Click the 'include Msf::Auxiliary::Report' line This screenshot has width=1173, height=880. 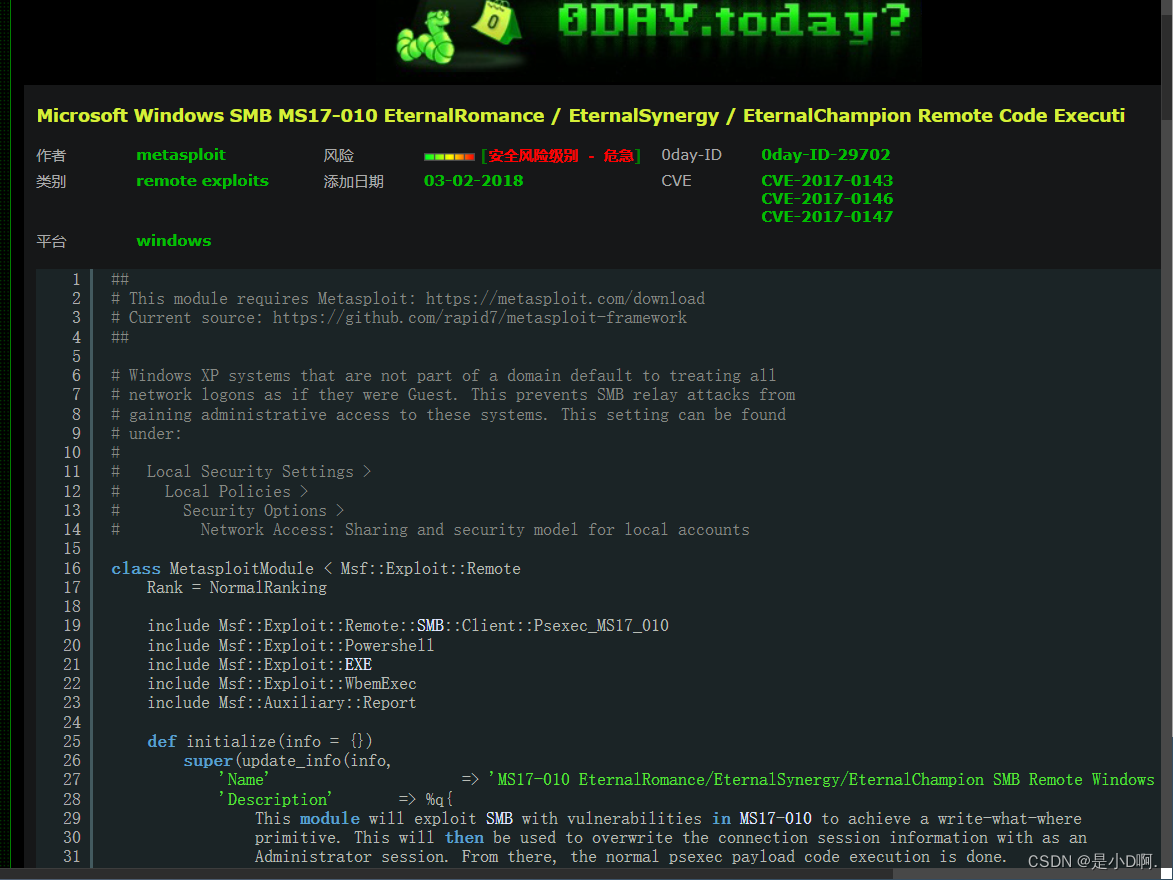click(x=281, y=703)
